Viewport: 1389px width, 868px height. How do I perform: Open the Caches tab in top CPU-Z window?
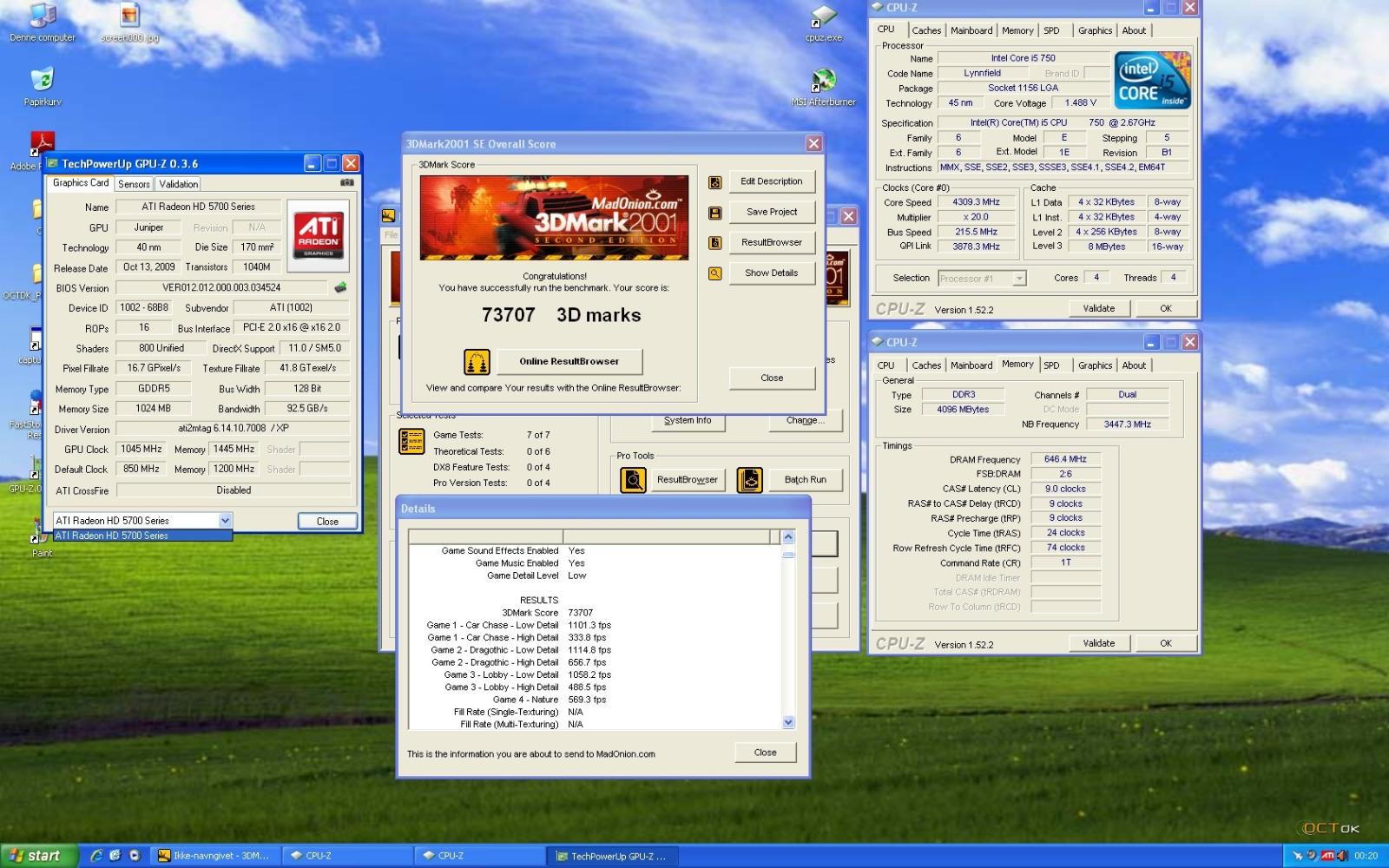(926, 30)
